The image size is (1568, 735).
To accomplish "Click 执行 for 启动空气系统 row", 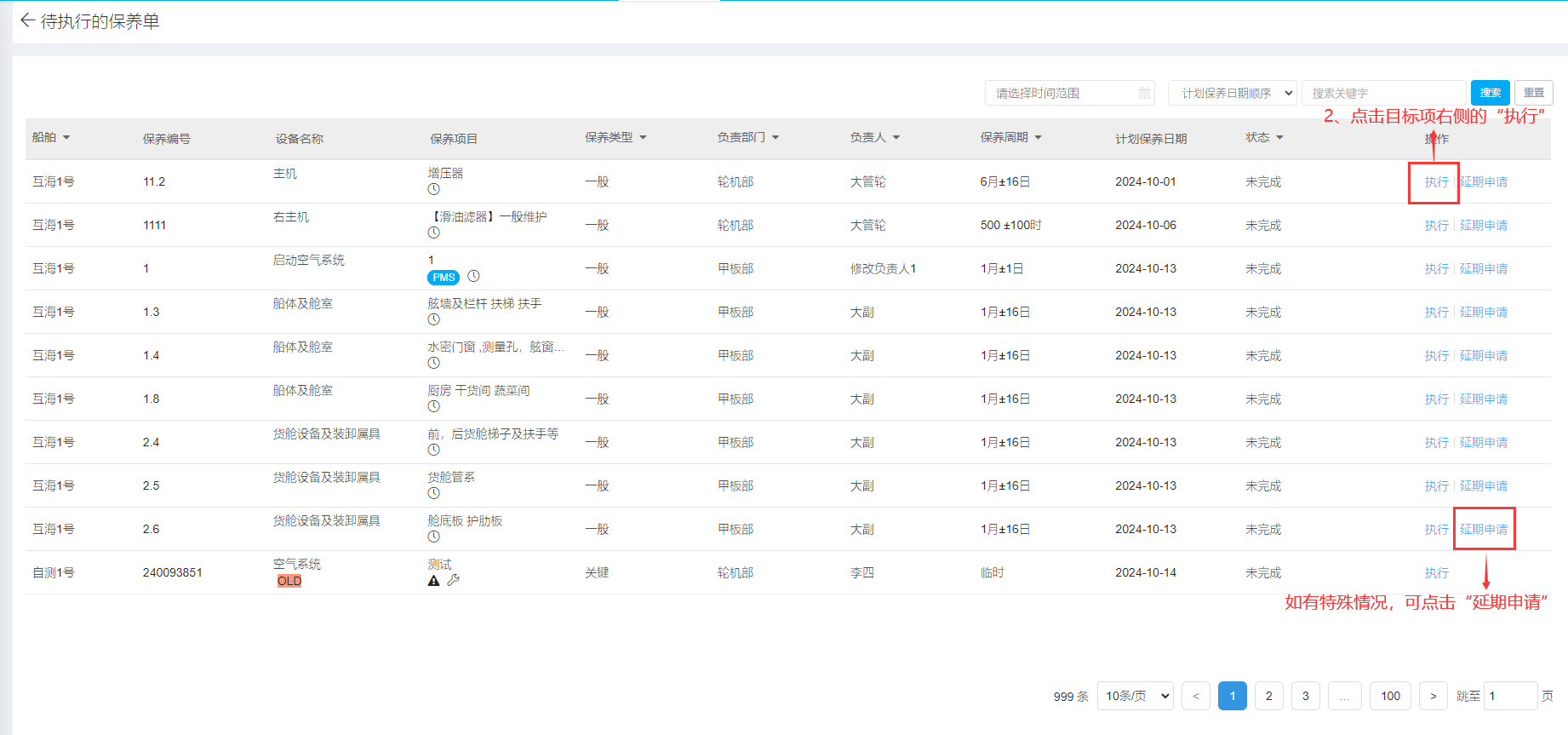I will tap(1436, 269).
